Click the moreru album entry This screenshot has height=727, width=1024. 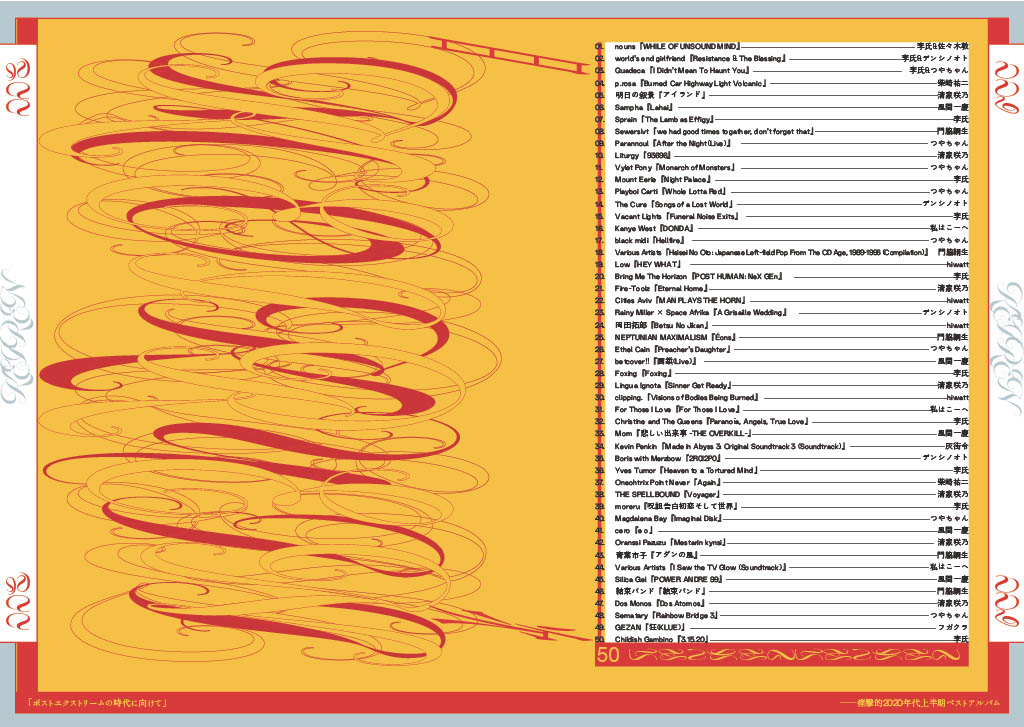pyautogui.click(x=782, y=506)
